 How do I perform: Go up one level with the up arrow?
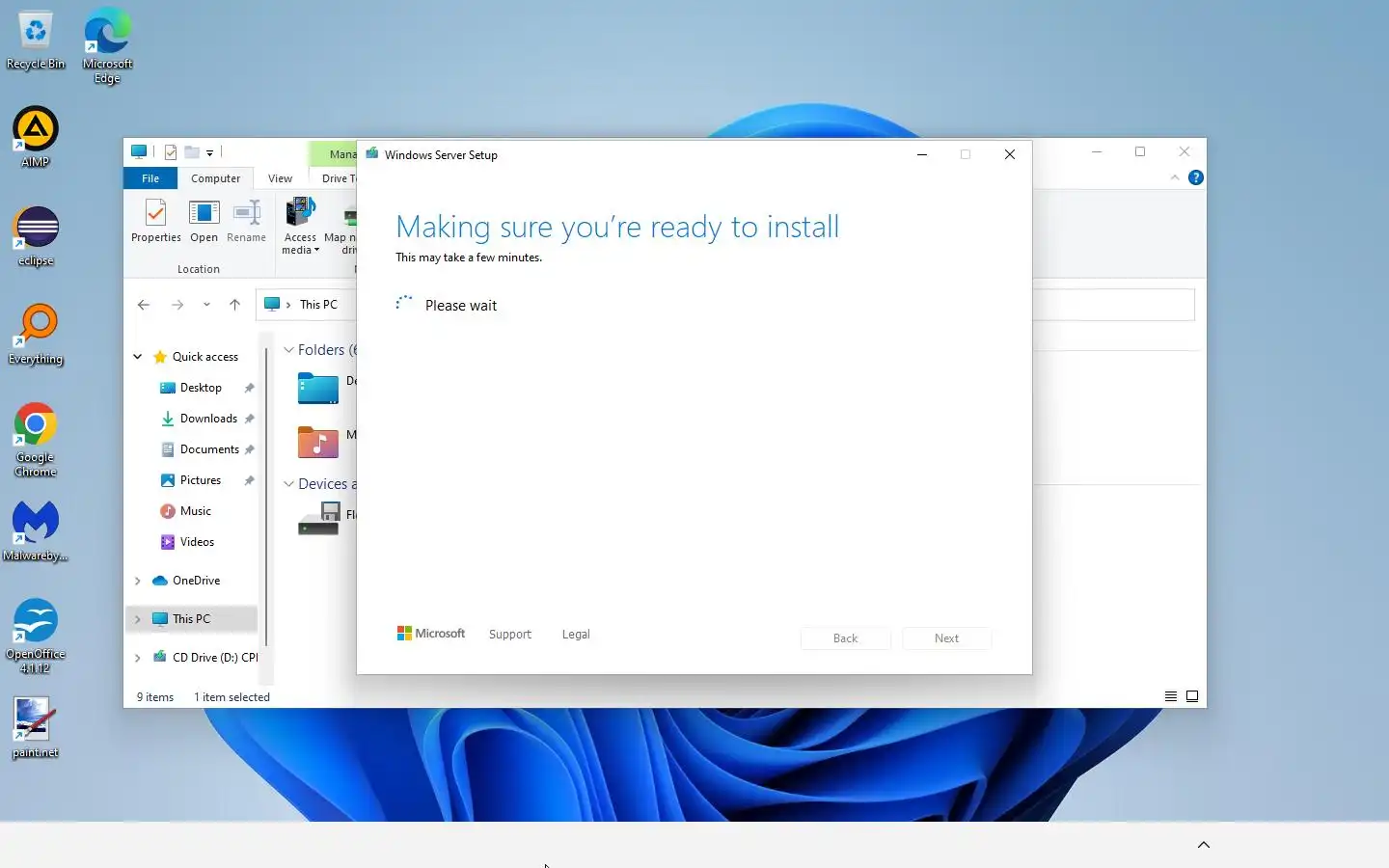[234, 305]
